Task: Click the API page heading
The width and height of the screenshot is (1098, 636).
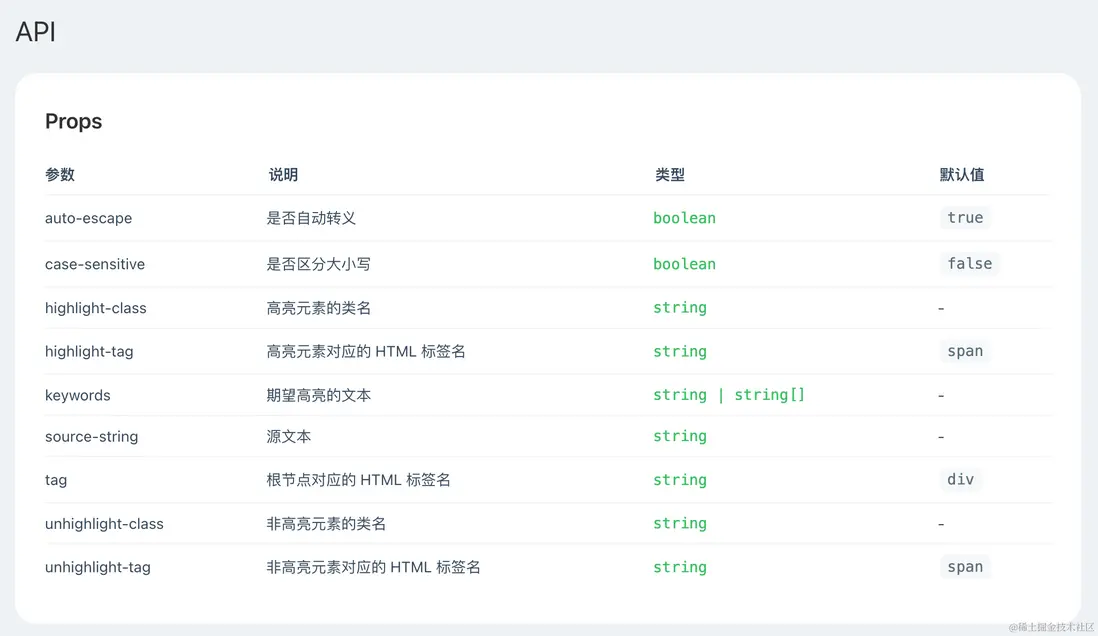Action: pos(36,32)
